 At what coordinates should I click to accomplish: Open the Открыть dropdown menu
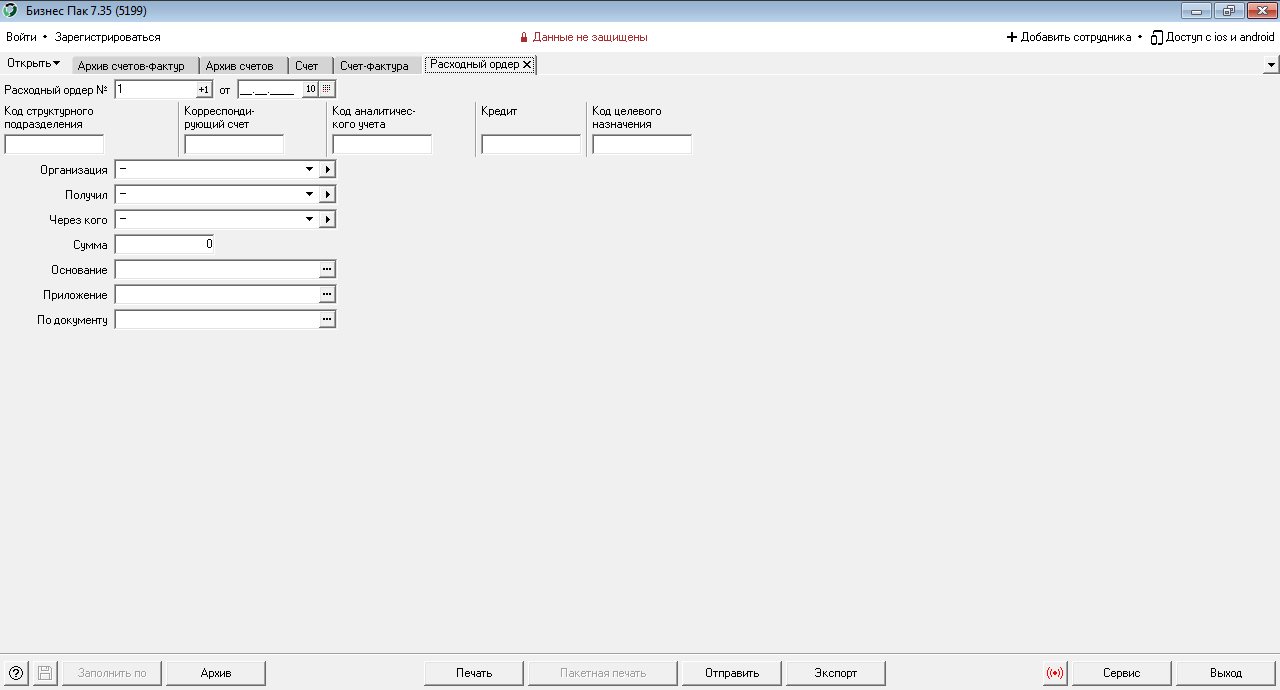pos(33,64)
